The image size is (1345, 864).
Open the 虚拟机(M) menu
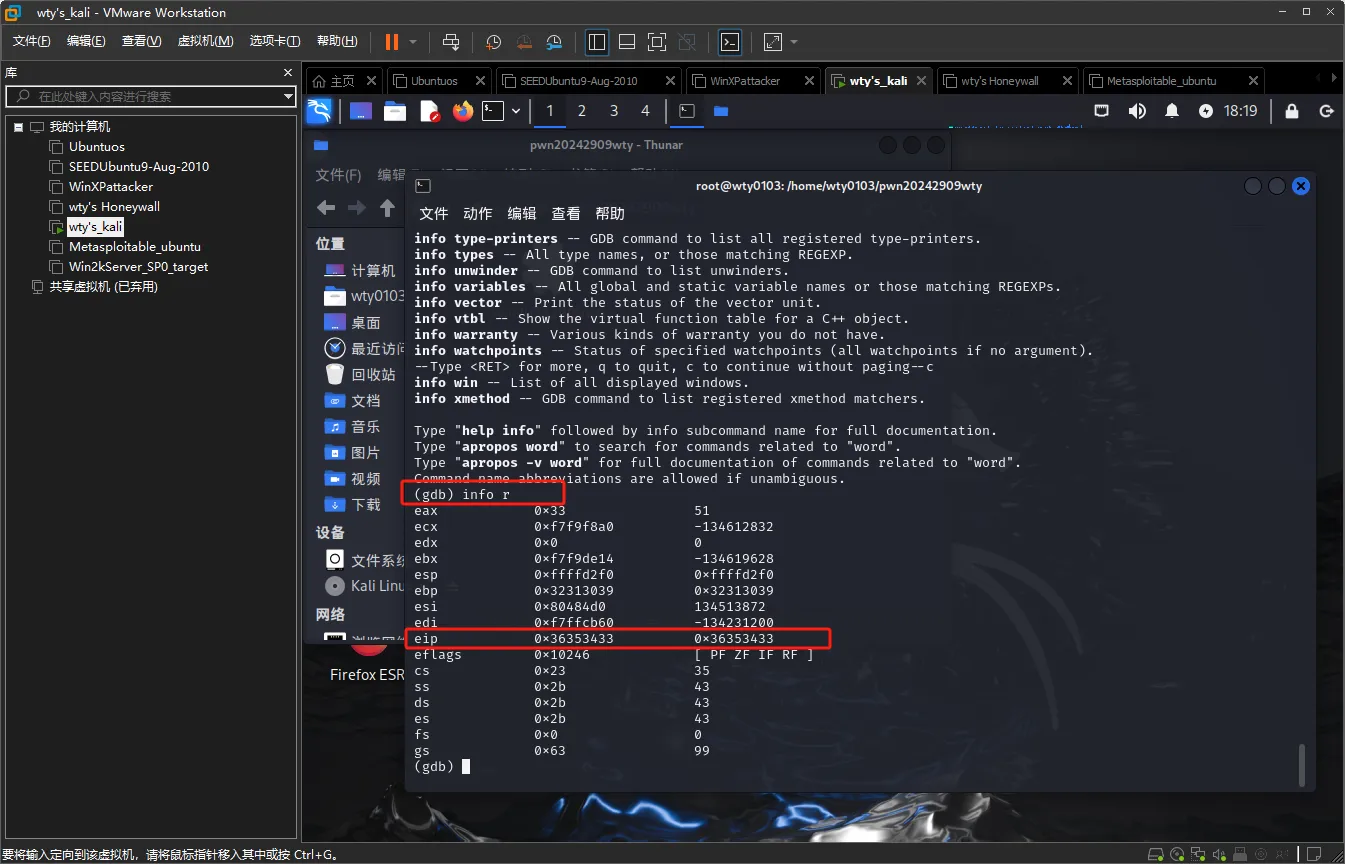click(205, 41)
